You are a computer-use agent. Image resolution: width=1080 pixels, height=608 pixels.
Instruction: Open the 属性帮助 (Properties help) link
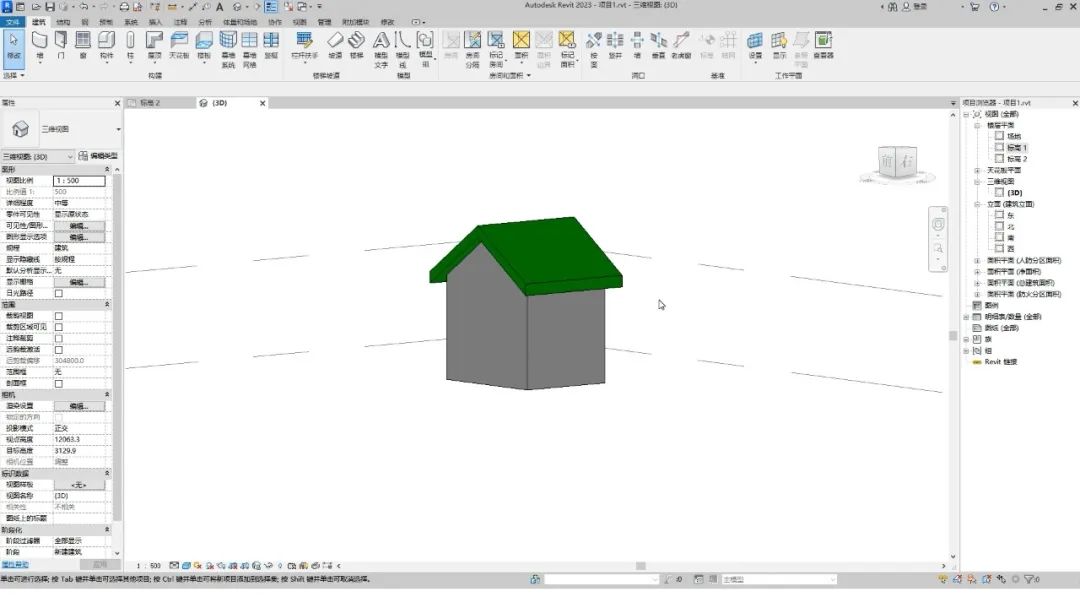click(15, 565)
